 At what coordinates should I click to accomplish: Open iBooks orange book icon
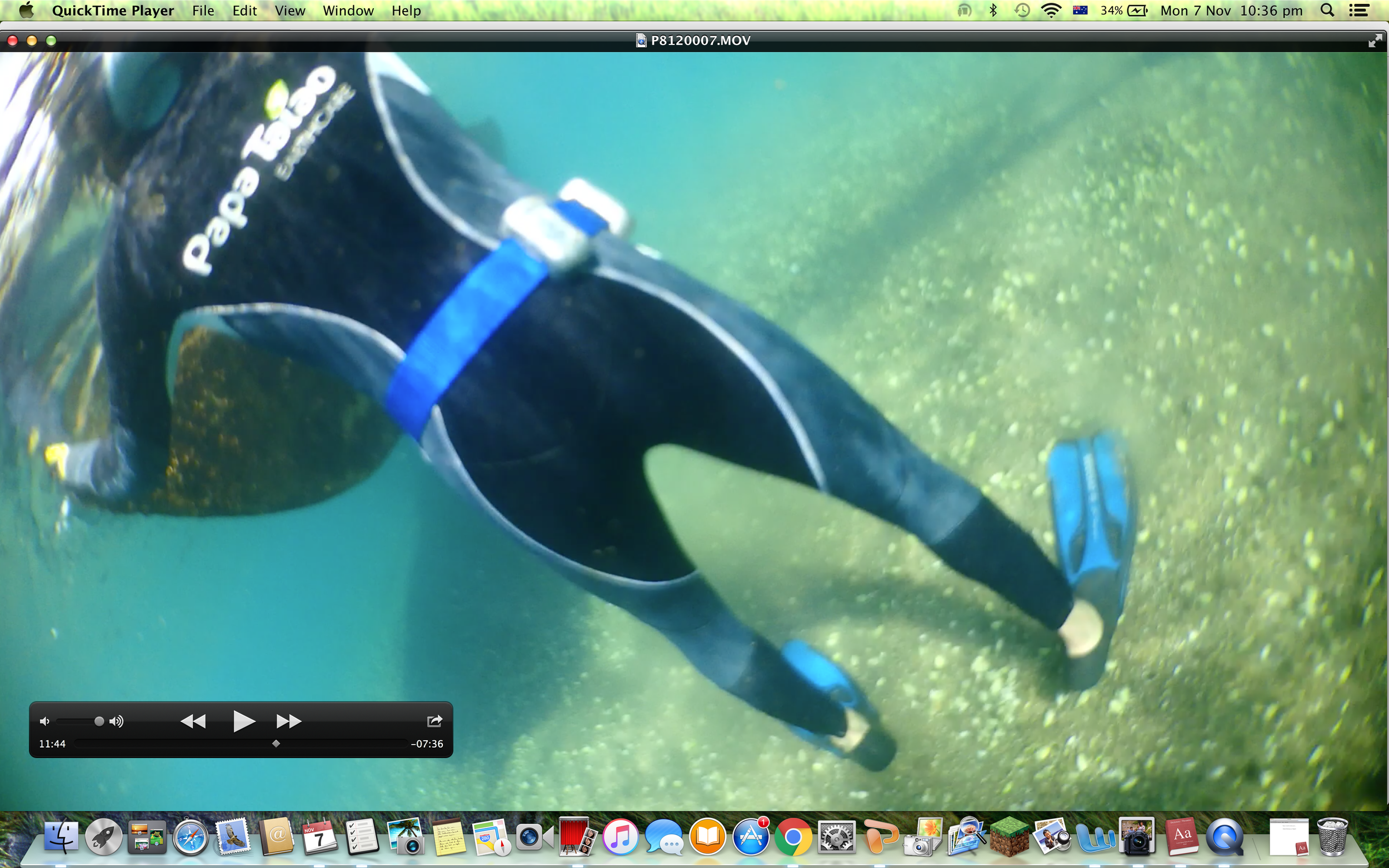point(707,836)
